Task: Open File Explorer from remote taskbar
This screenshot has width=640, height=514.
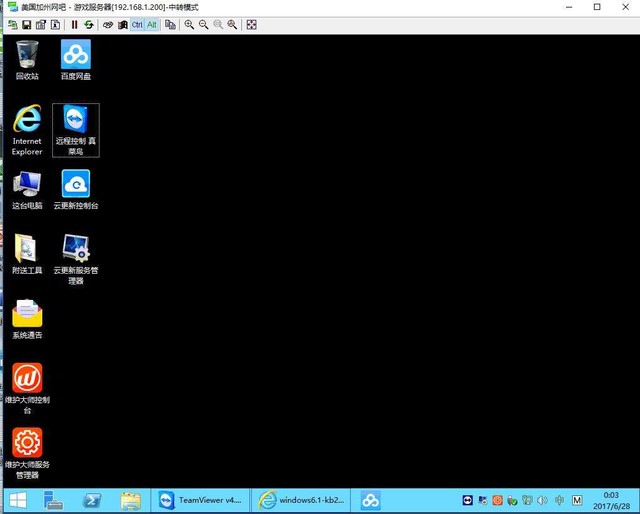Action: coord(131,500)
